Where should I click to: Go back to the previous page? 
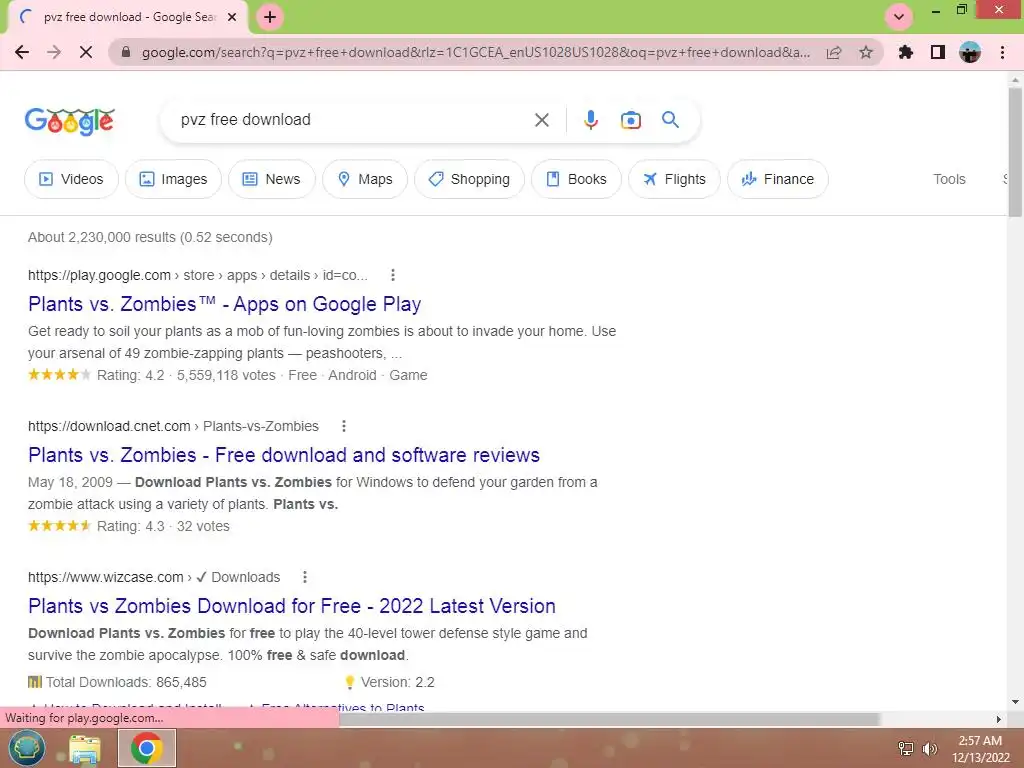pyautogui.click(x=22, y=52)
